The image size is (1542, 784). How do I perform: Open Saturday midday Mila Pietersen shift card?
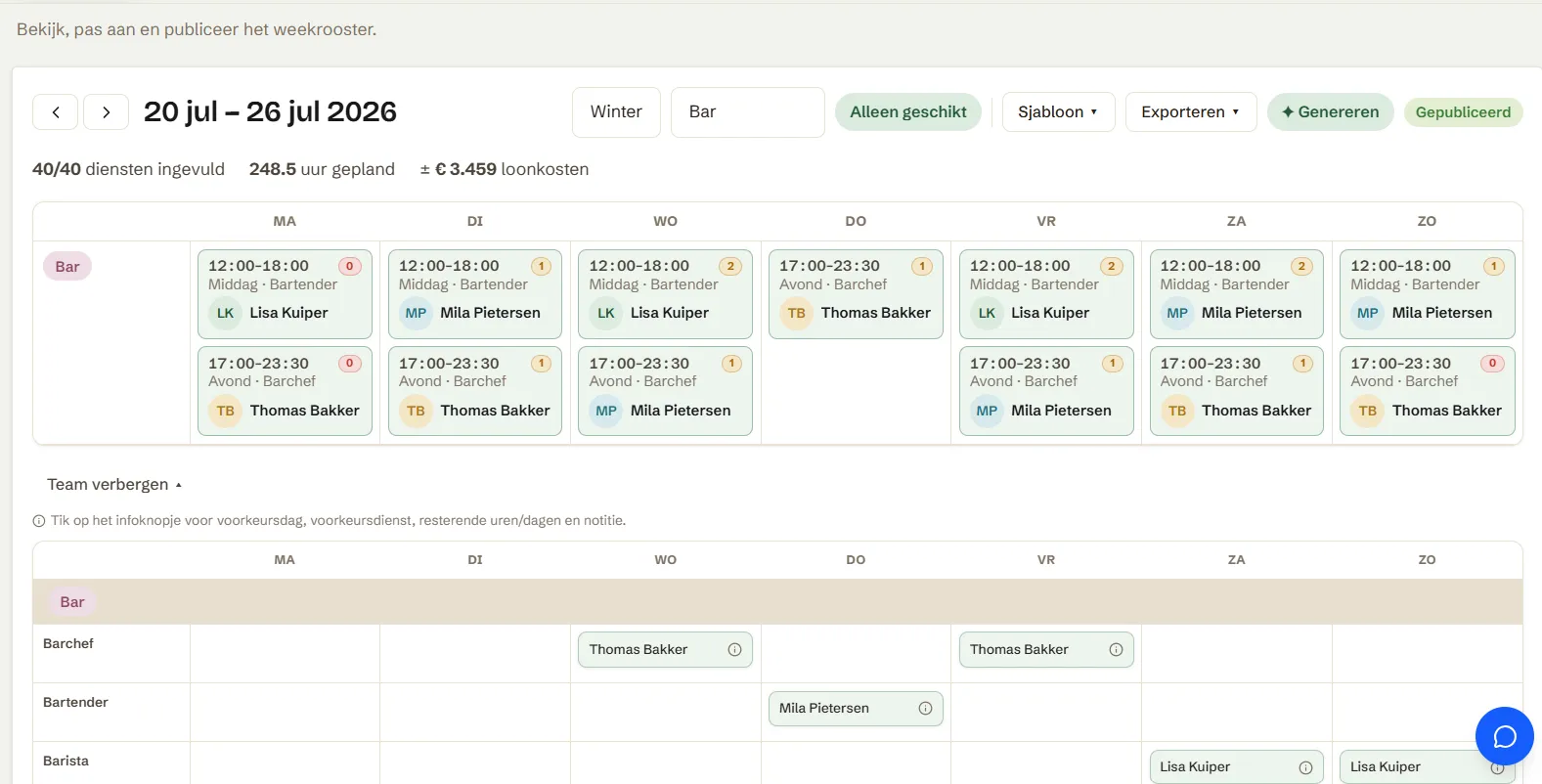coord(1236,294)
